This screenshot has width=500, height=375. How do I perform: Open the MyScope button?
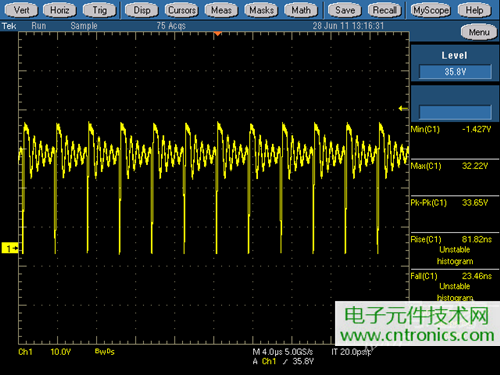point(431,10)
